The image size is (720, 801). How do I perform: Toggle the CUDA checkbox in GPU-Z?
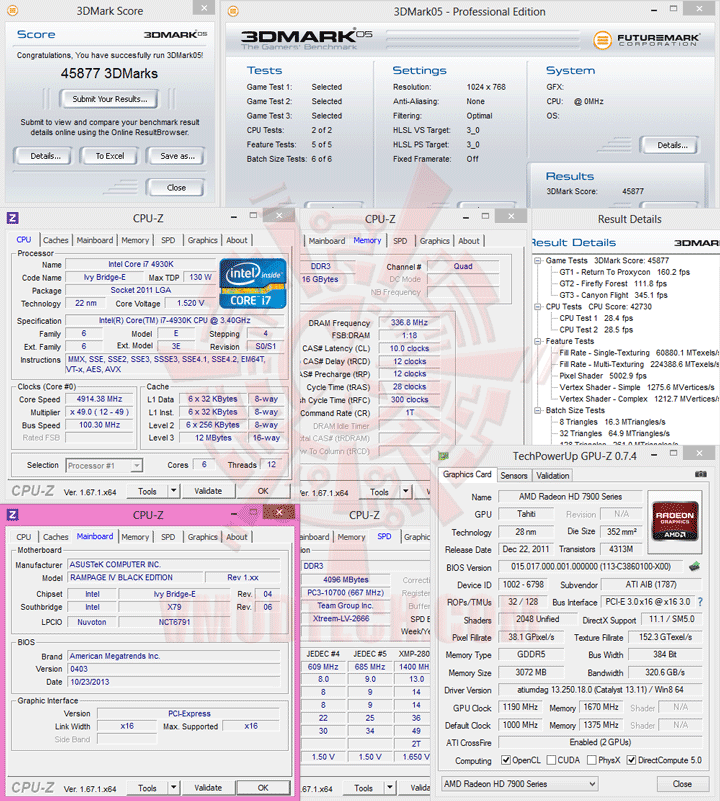click(551, 760)
